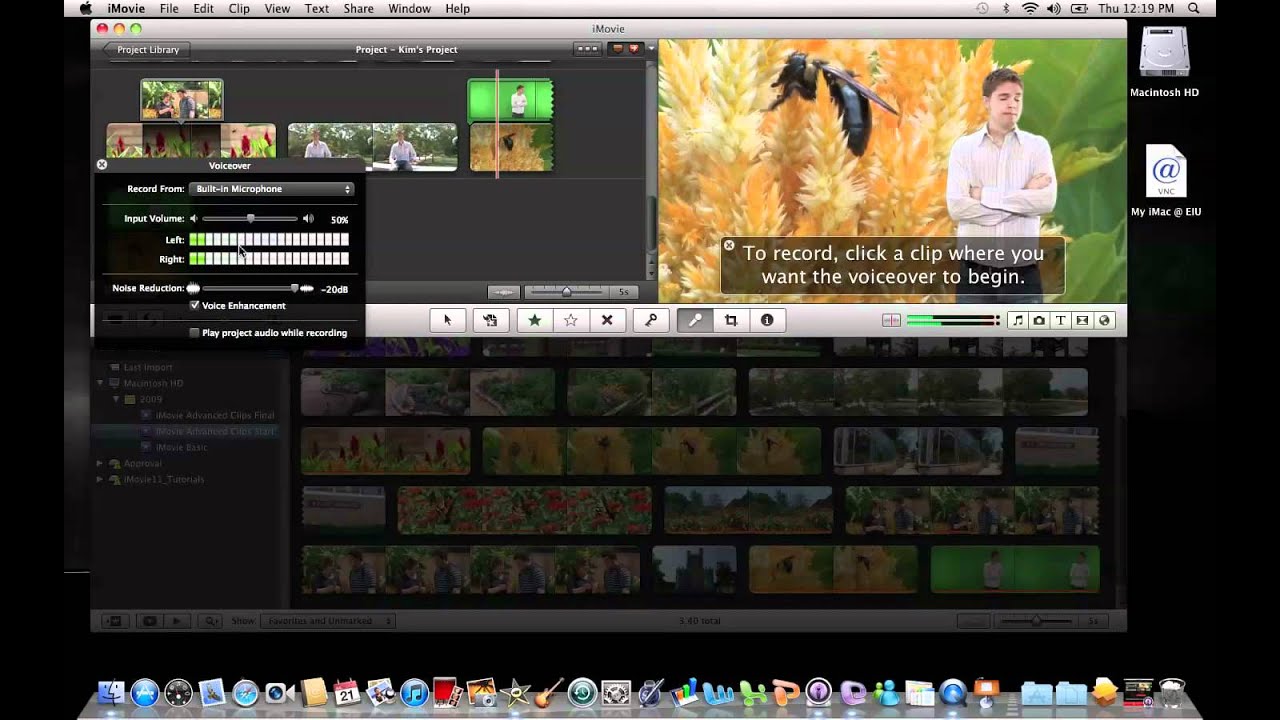Open Finder from the dock
Screen dimensions: 1280x720
(x=111, y=692)
